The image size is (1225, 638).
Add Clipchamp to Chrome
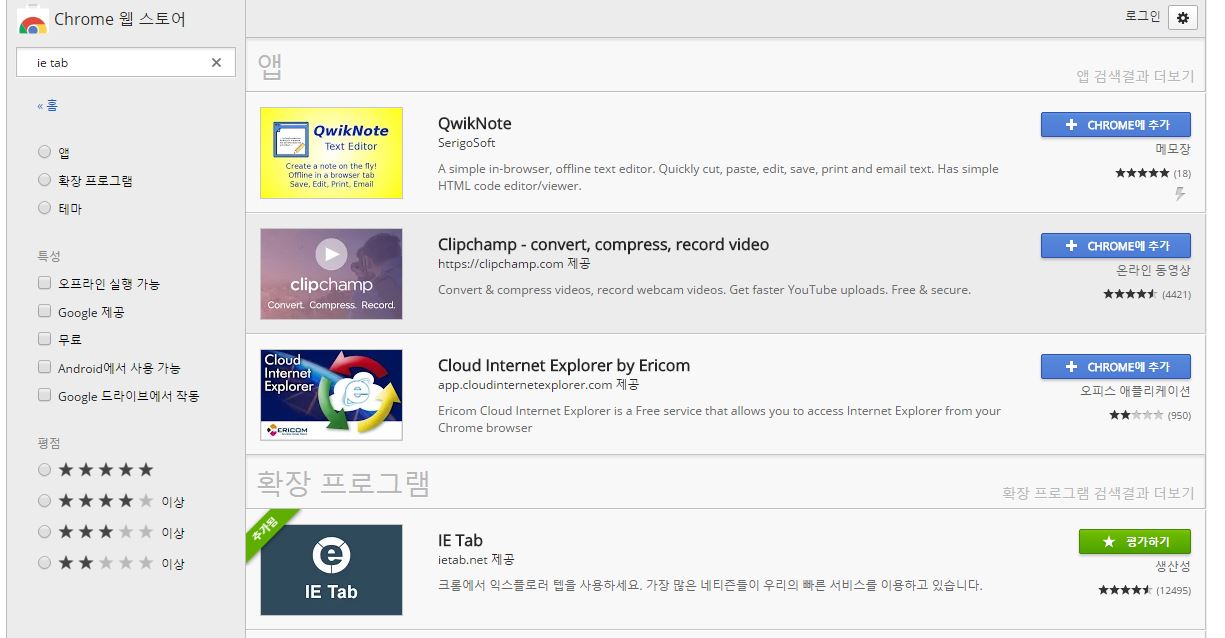pos(1115,246)
